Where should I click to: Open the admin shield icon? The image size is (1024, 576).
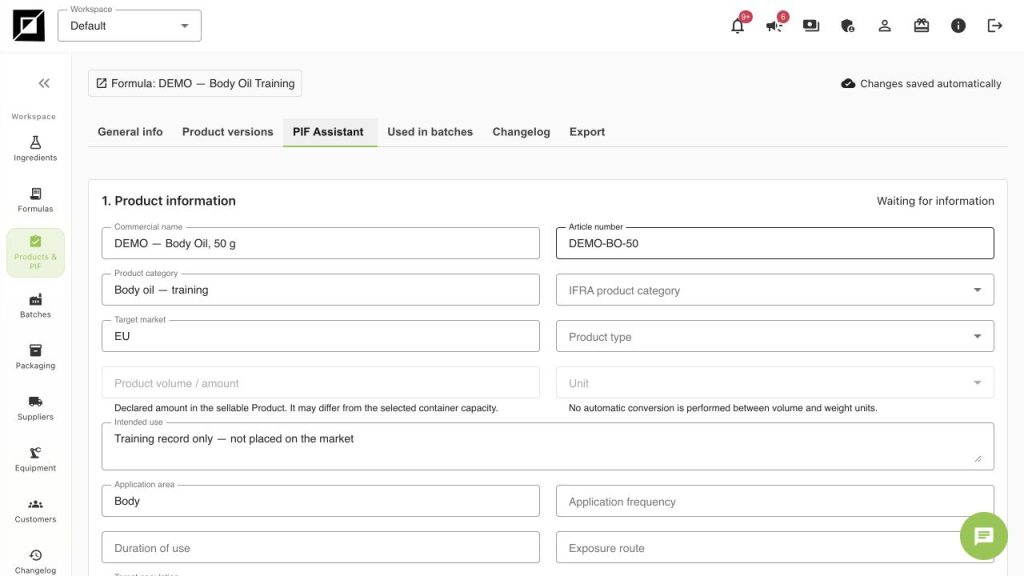[x=848, y=25]
